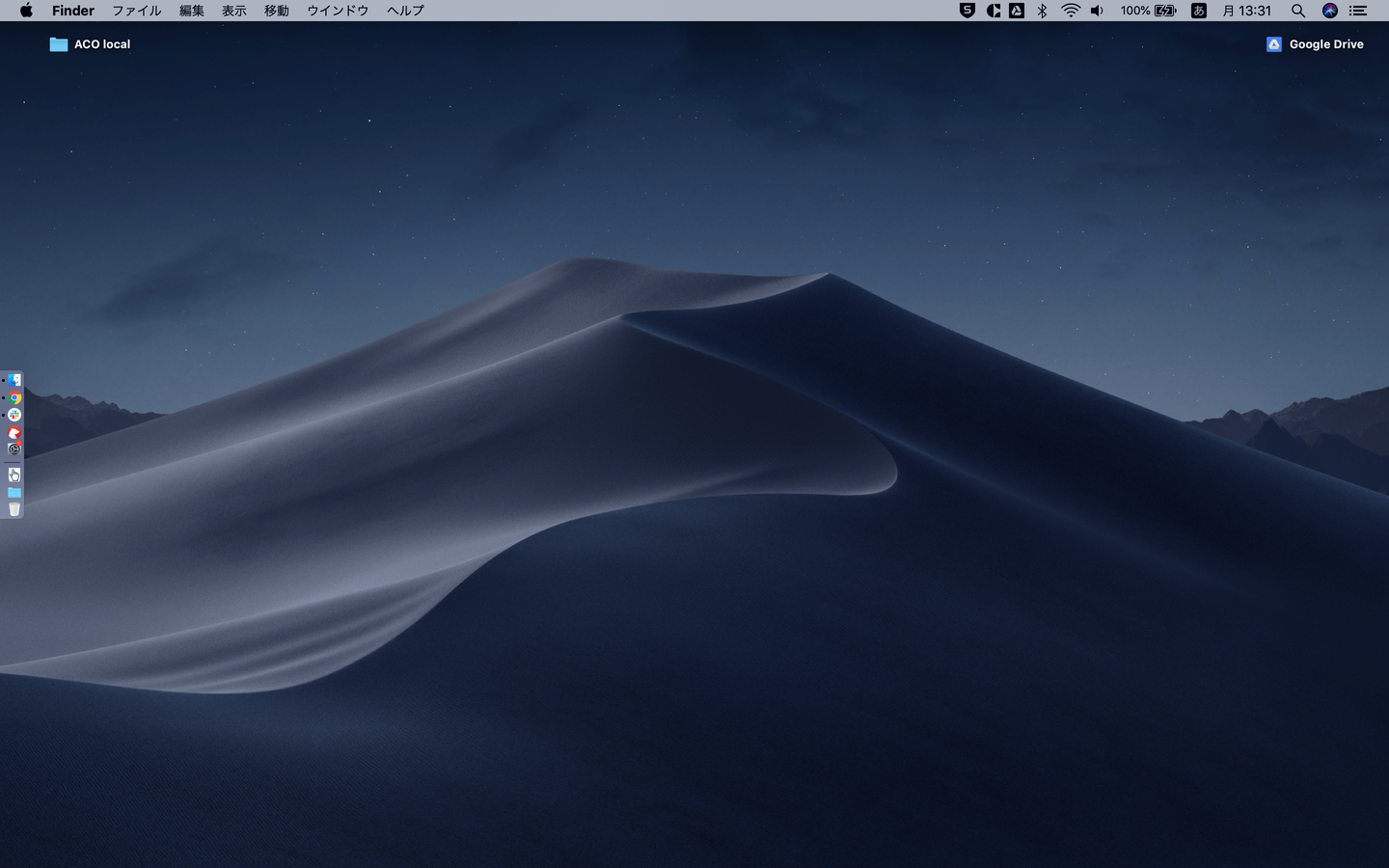Show Notification Center from menu bar
The height and width of the screenshot is (868, 1389).
tap(1358, 11)
